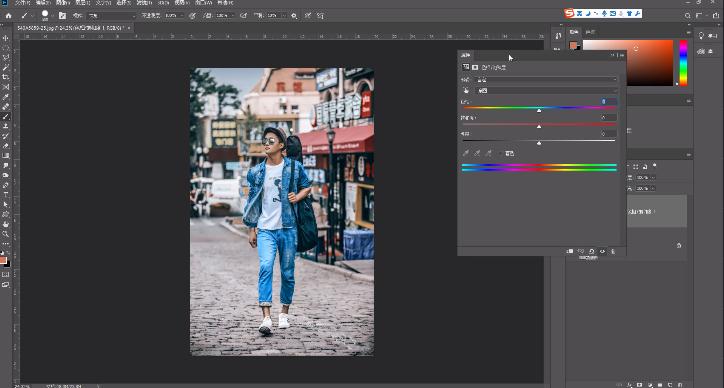Toggle adjustment layer visibility eye in Properties
Image resolution: width=724 pixels, height=388 pixels.
(602, 251)
